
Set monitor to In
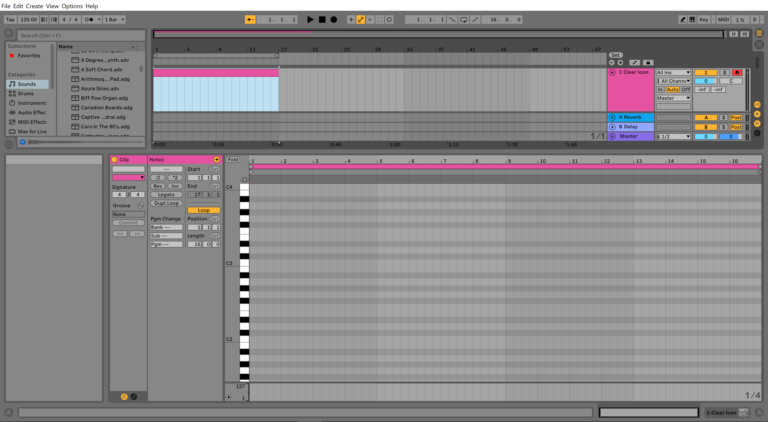point(660,90)
